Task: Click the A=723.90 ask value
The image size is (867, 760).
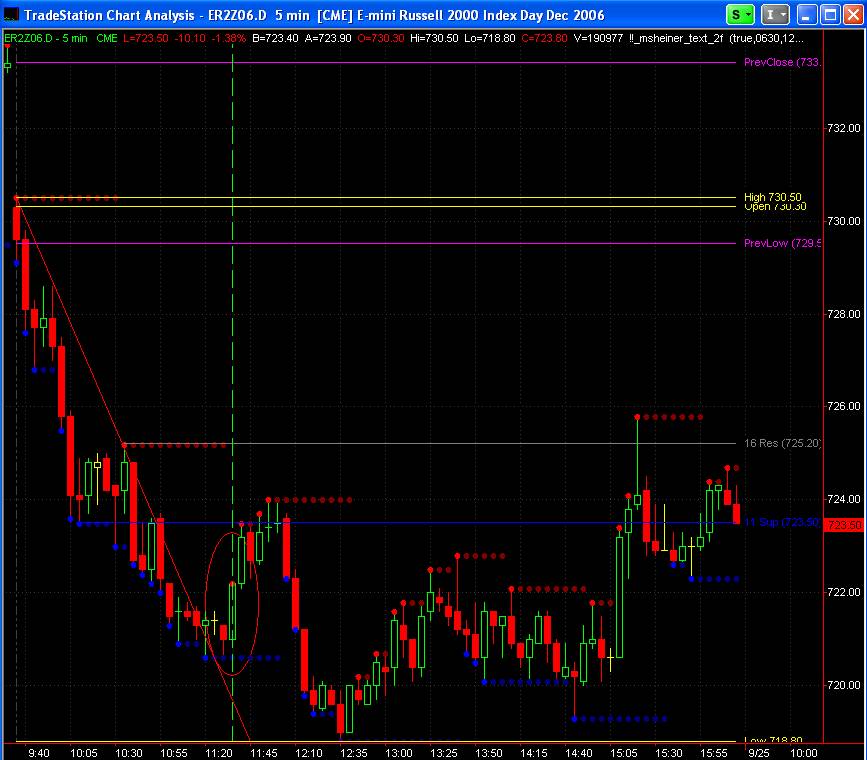Action: coord(328,38)
